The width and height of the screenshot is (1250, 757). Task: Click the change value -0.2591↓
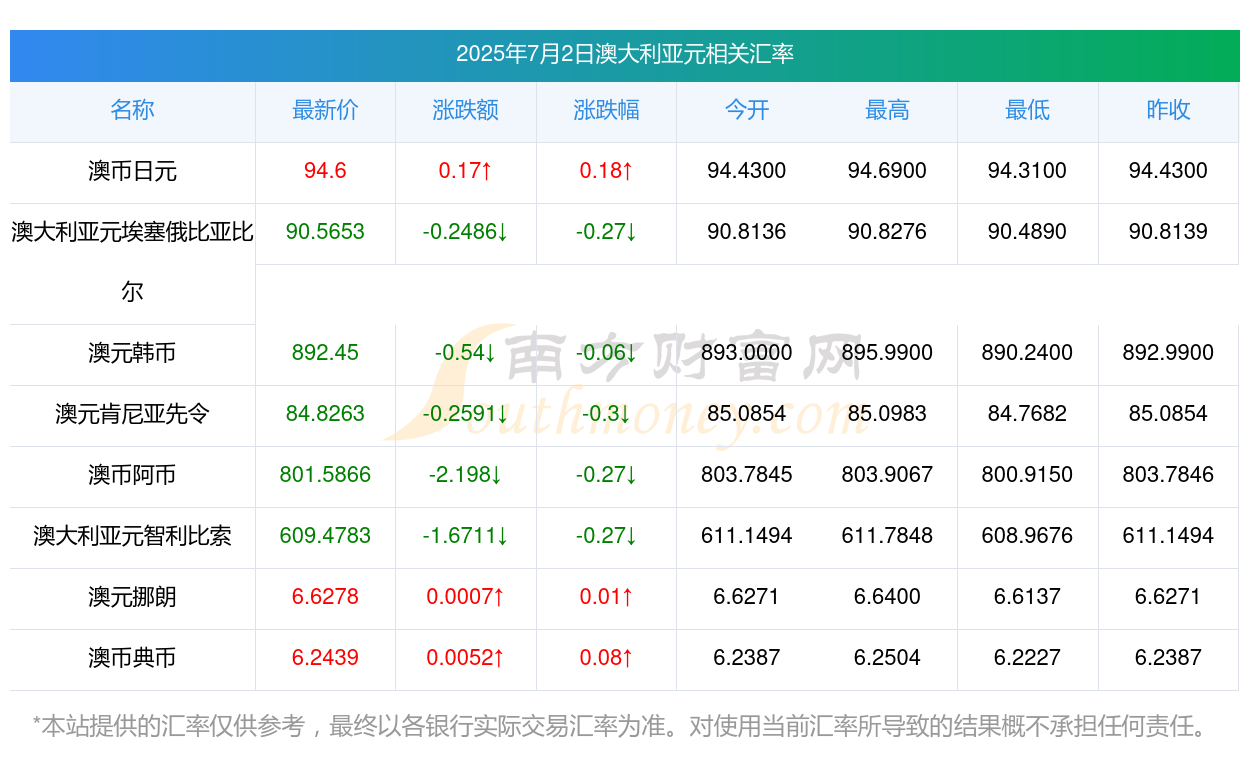click(465, 414)
